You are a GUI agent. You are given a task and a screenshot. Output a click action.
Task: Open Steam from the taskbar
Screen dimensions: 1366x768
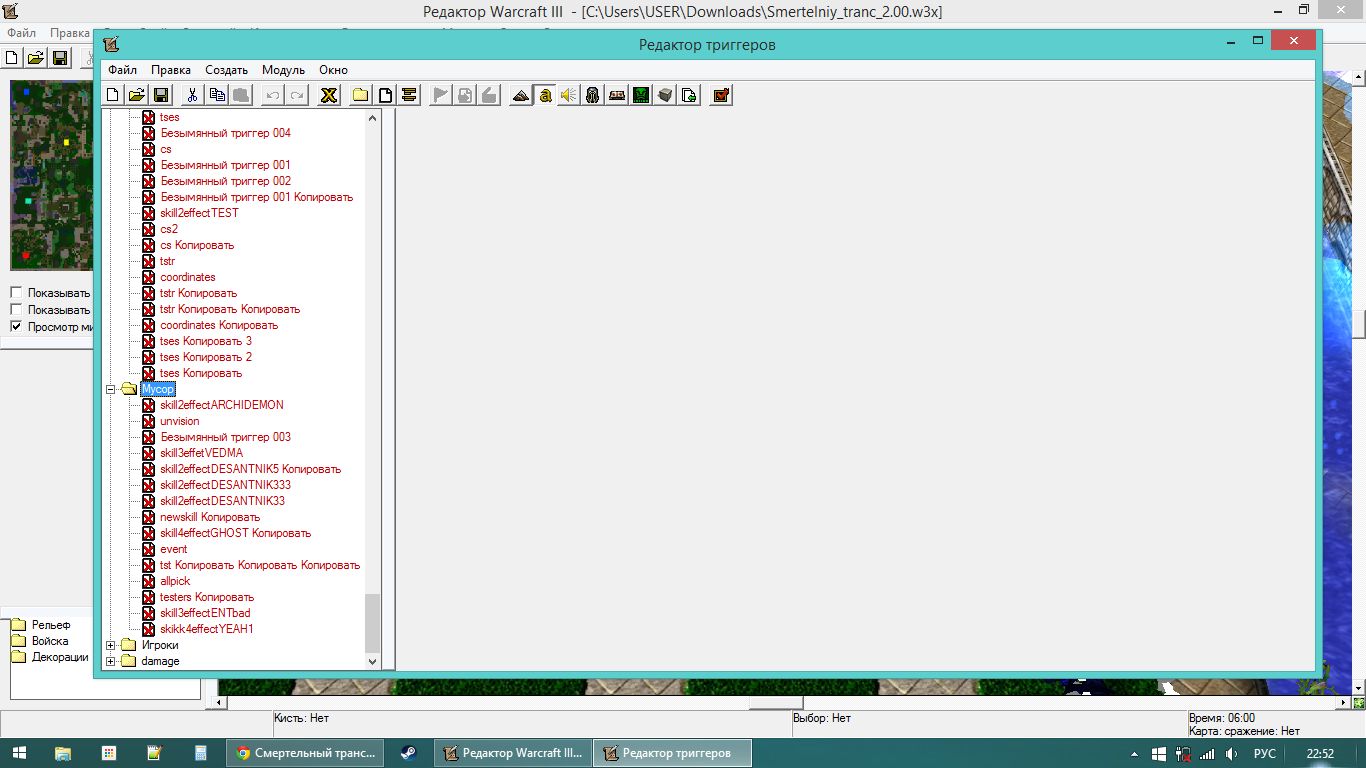(409, 753)
